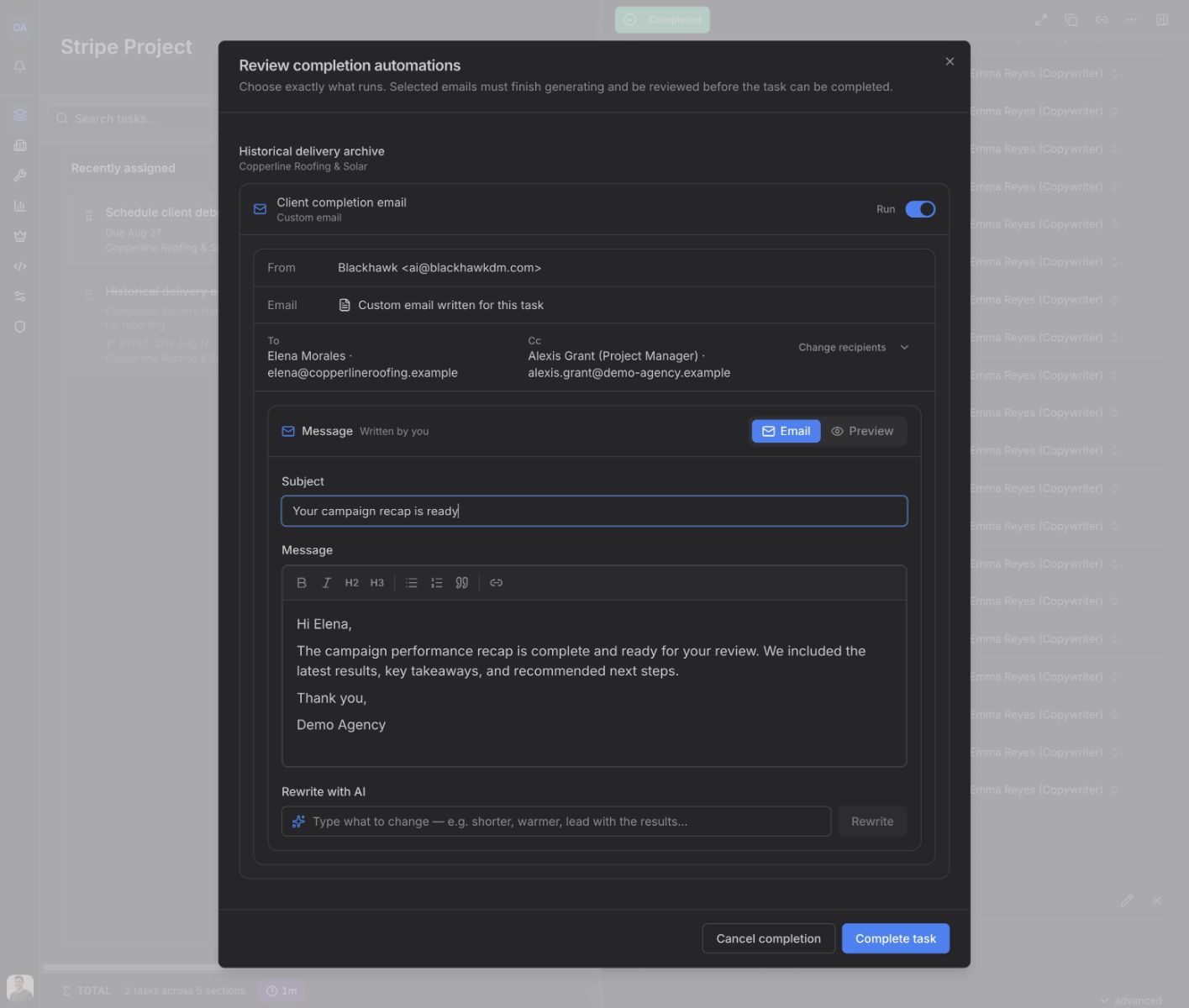Focus the Rewrite with AI prompt field
The width and height of the screenshot is (1189, 1008).
pyautogui.click(x=556, y=822)
